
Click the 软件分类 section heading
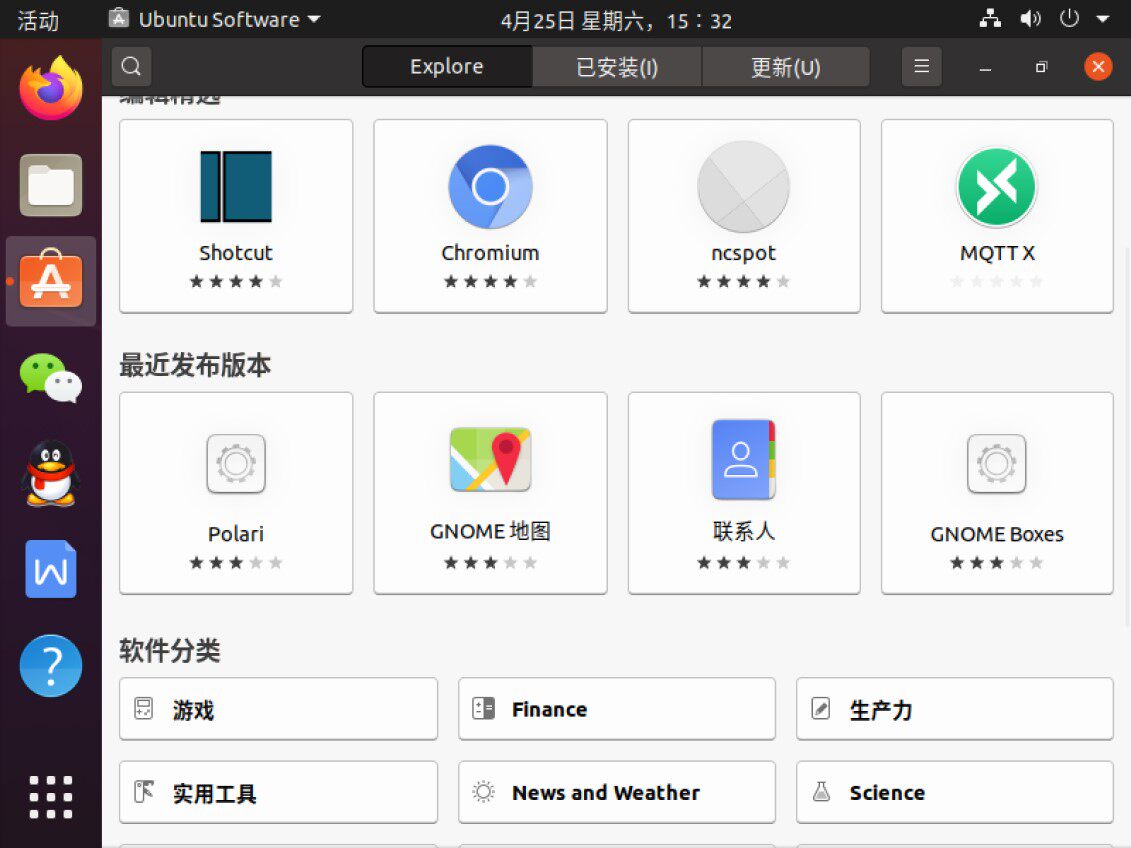170,650
